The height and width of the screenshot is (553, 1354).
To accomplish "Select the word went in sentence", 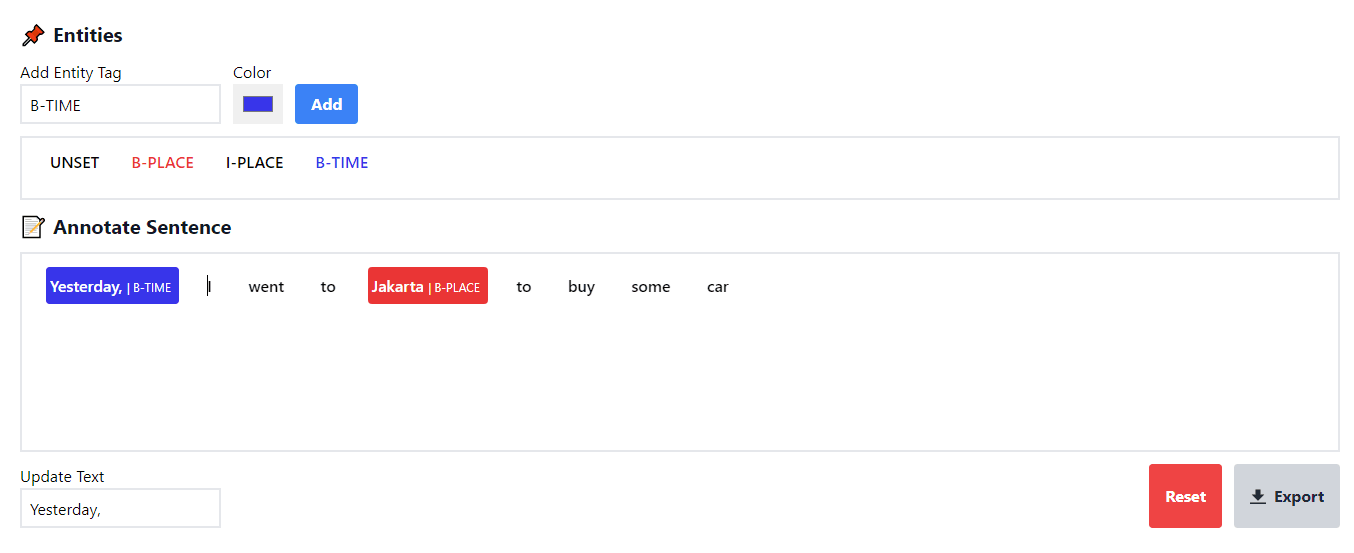I will pos(266,287).
